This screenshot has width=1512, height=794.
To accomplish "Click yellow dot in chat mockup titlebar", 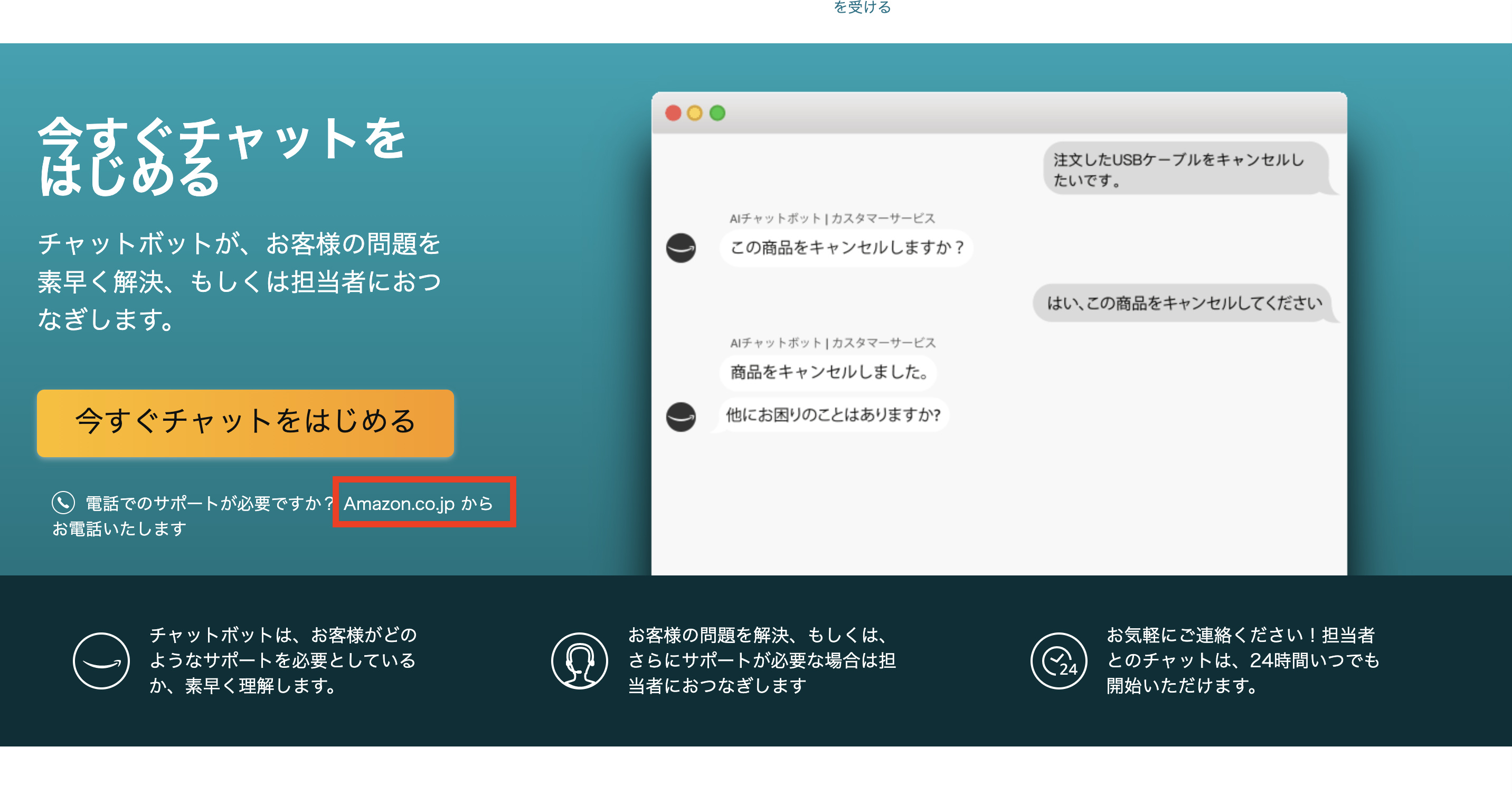I will tap(694, 112).
